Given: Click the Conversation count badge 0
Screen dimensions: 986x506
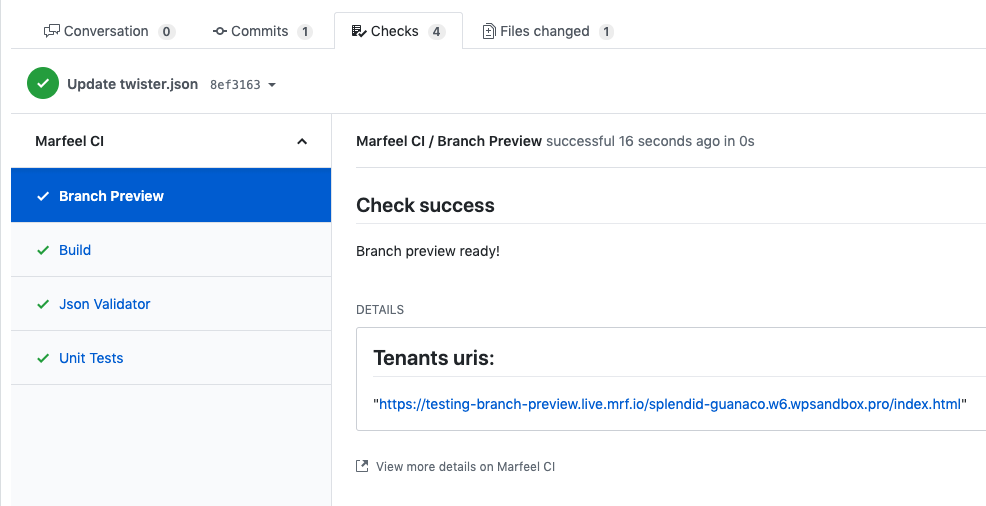Looking at the screenshot, I should coord(167,31).
